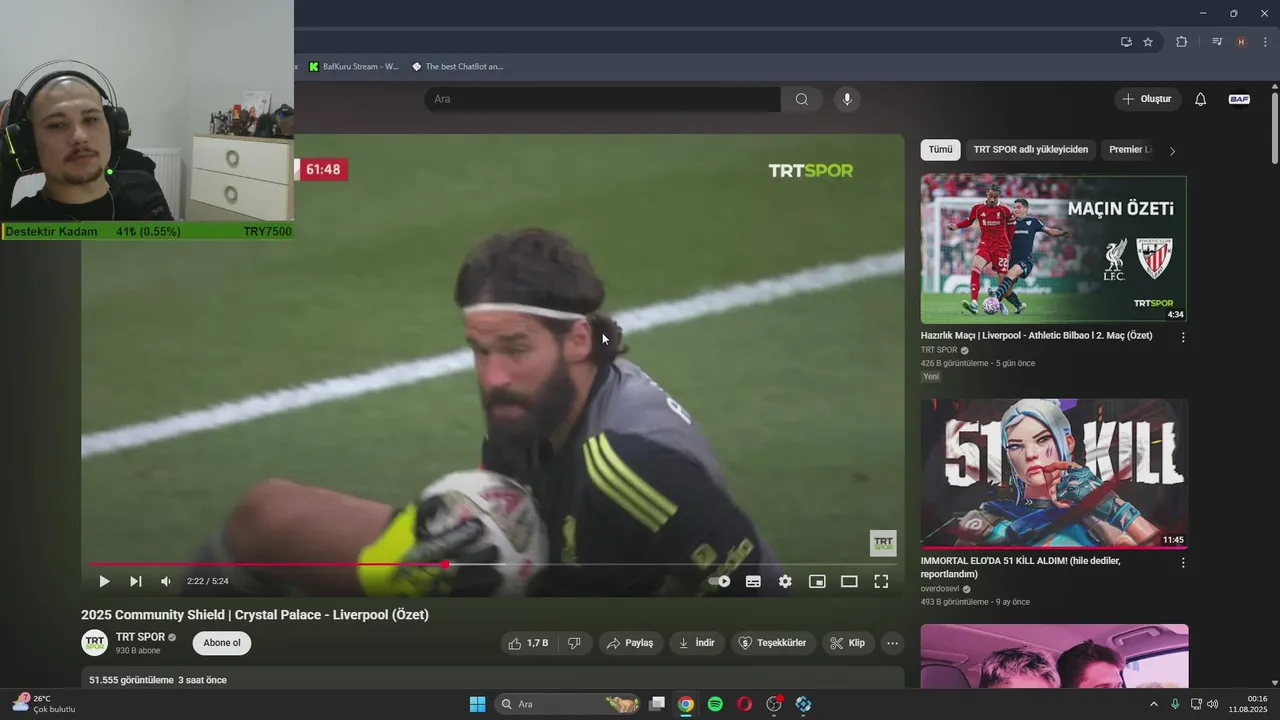The image size is (1280, 720).
Task: Open more actions (three dots) beside Klip
Action: click(893, 643)
